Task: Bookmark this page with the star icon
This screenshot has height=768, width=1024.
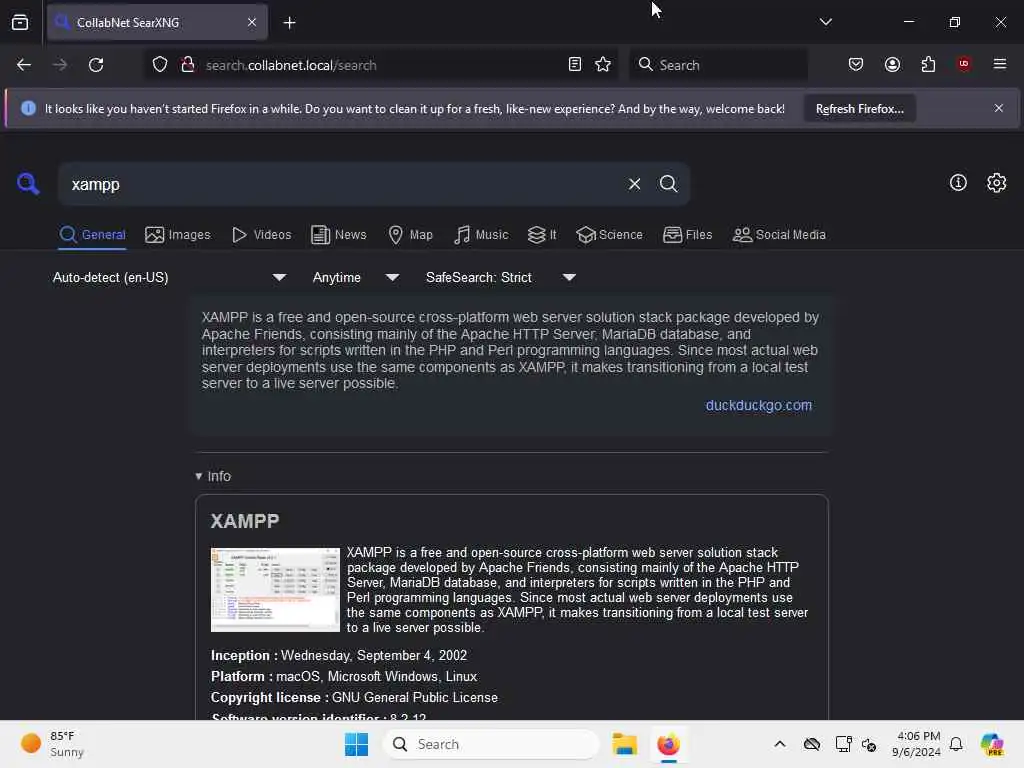Action: (603, 65)
